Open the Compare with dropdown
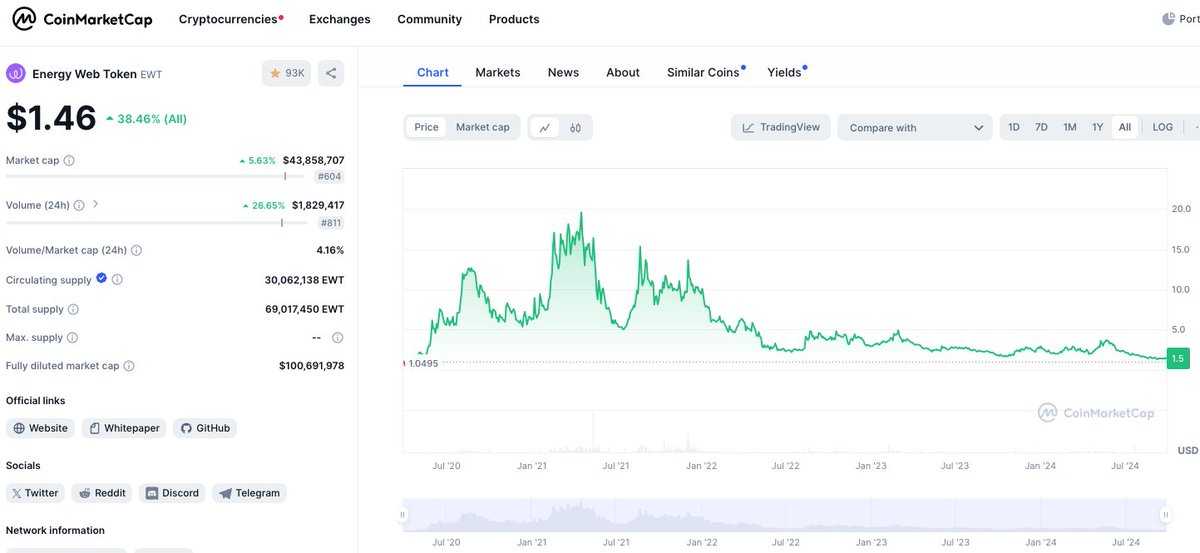The height and width of the screenshot is (553, 1200). click(915, 127)
